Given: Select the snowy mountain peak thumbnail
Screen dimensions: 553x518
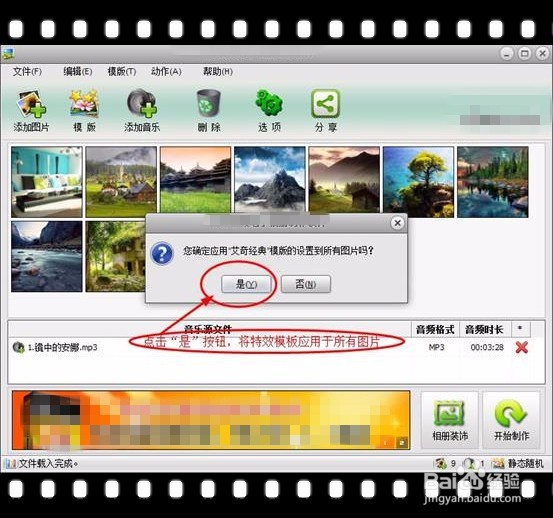Looking at the screenshot, I should point(270,180).
